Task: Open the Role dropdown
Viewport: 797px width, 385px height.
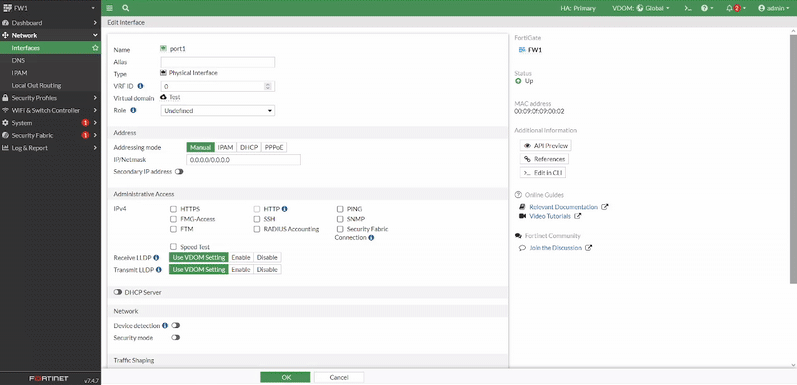Action: (218, 110)
